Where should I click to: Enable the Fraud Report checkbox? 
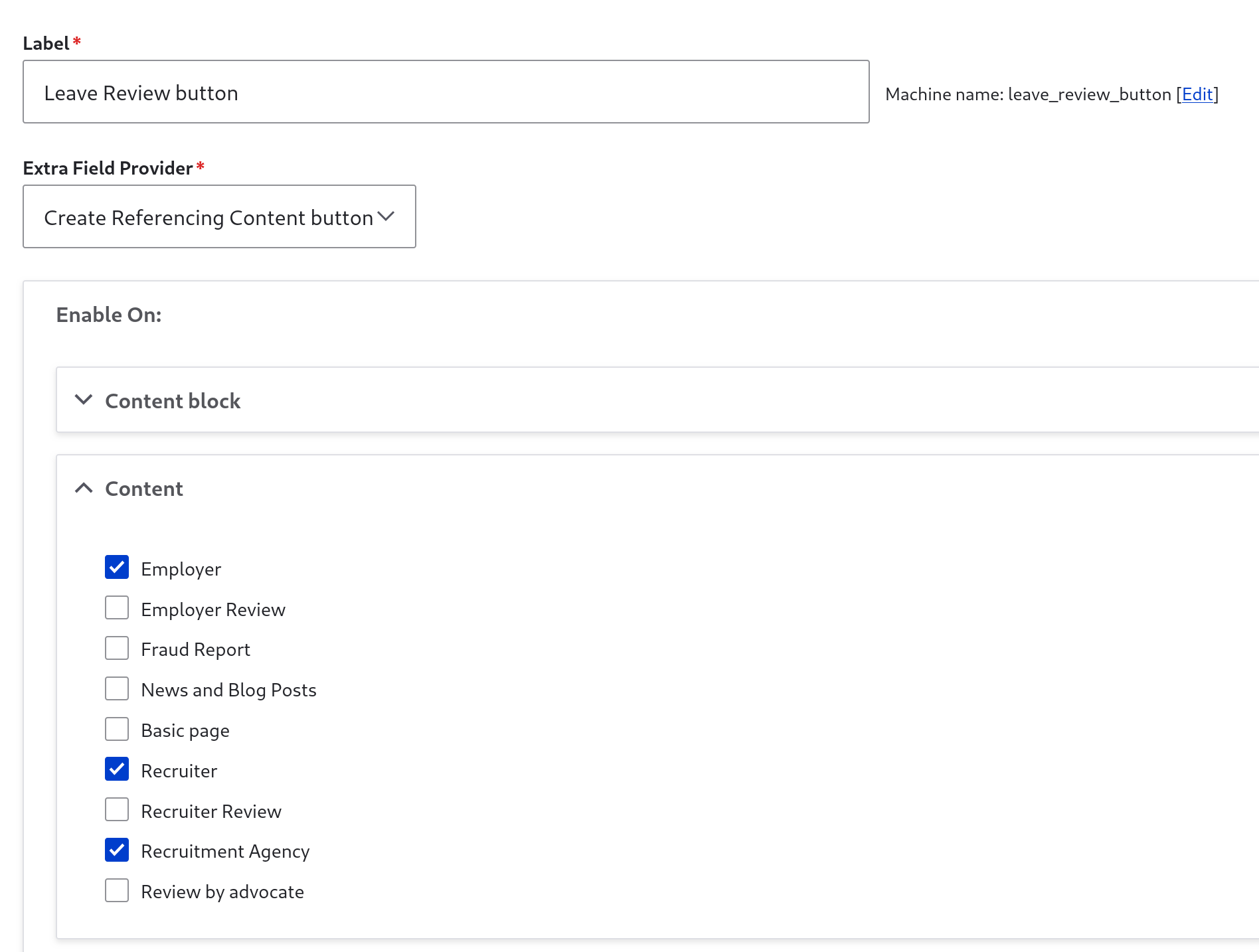(x=117, y=648)
